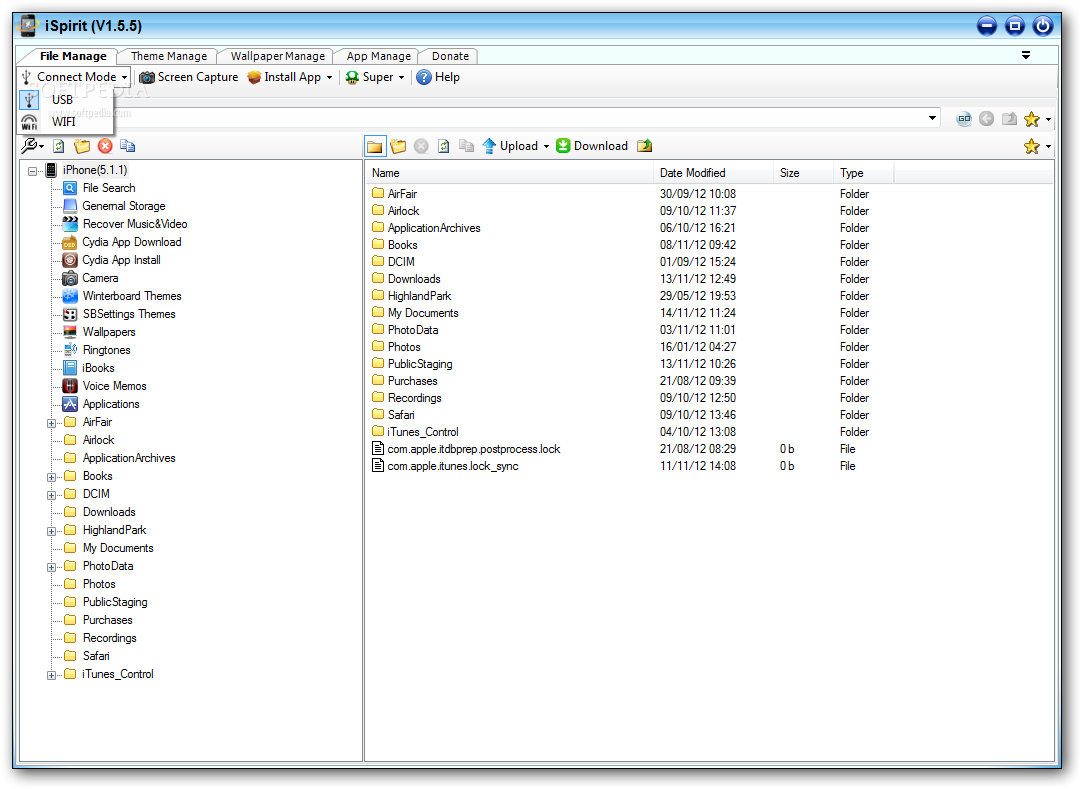
Task: Expand the PhotoData folder in the tree
Action: pyautogui.click(x=52, y=567)
